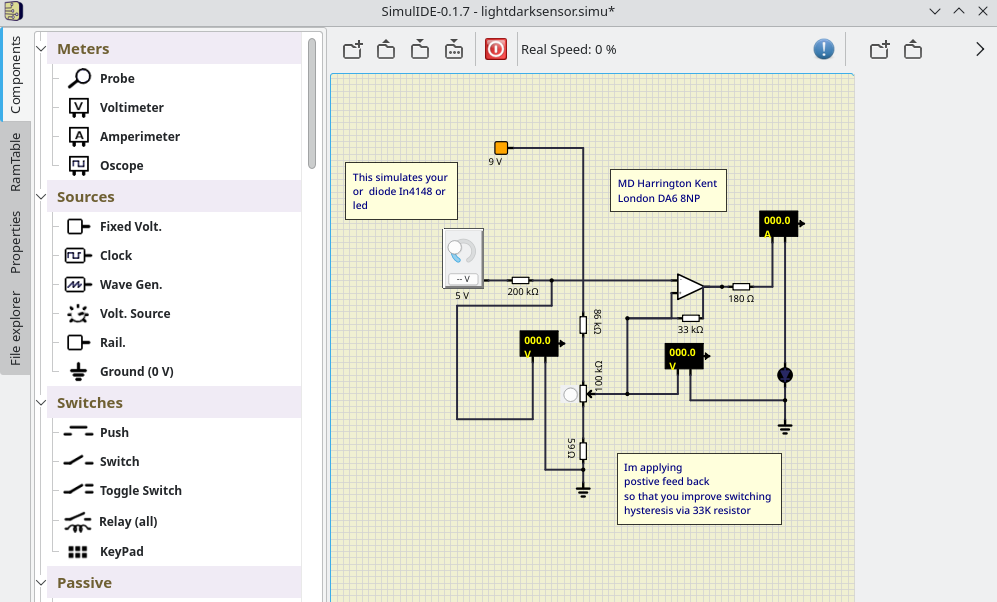
Task: Select the Oscope component icon
Action: click(79, 165)
